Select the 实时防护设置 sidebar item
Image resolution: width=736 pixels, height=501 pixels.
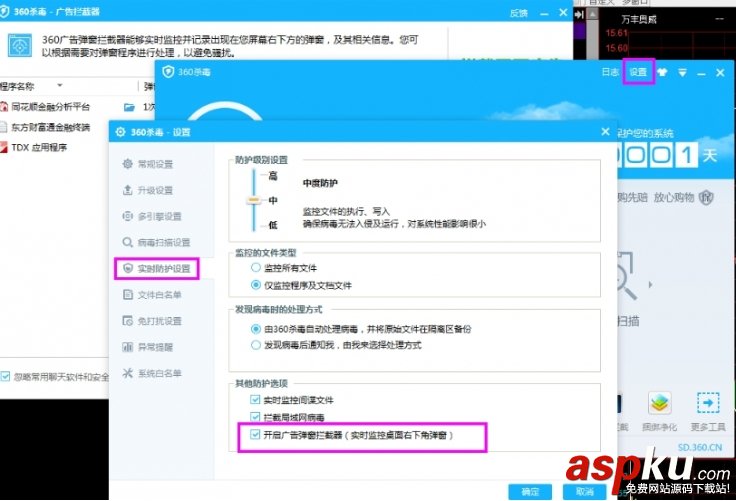[157, 269]
